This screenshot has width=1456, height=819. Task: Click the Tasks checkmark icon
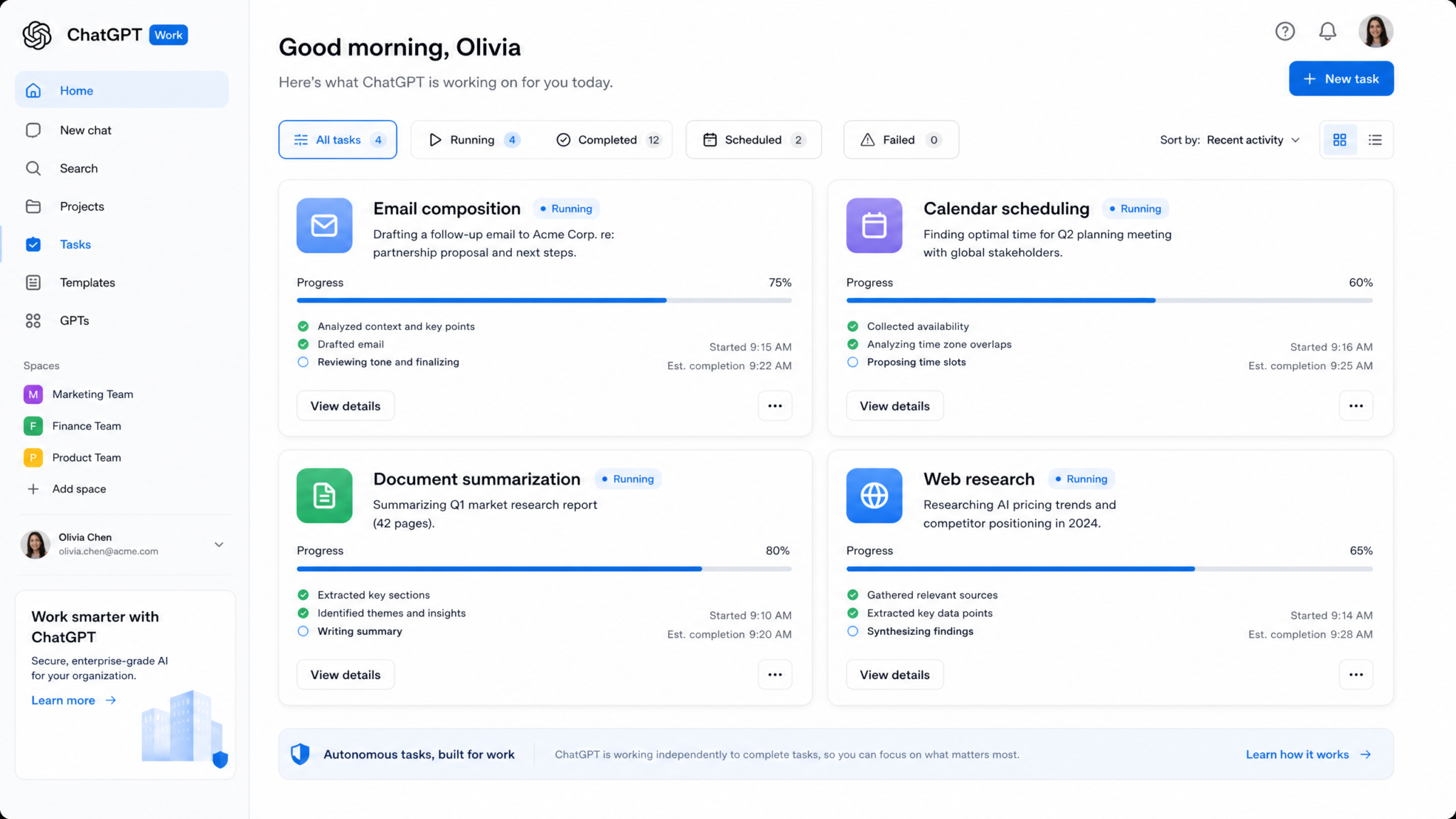pos(33,245)
